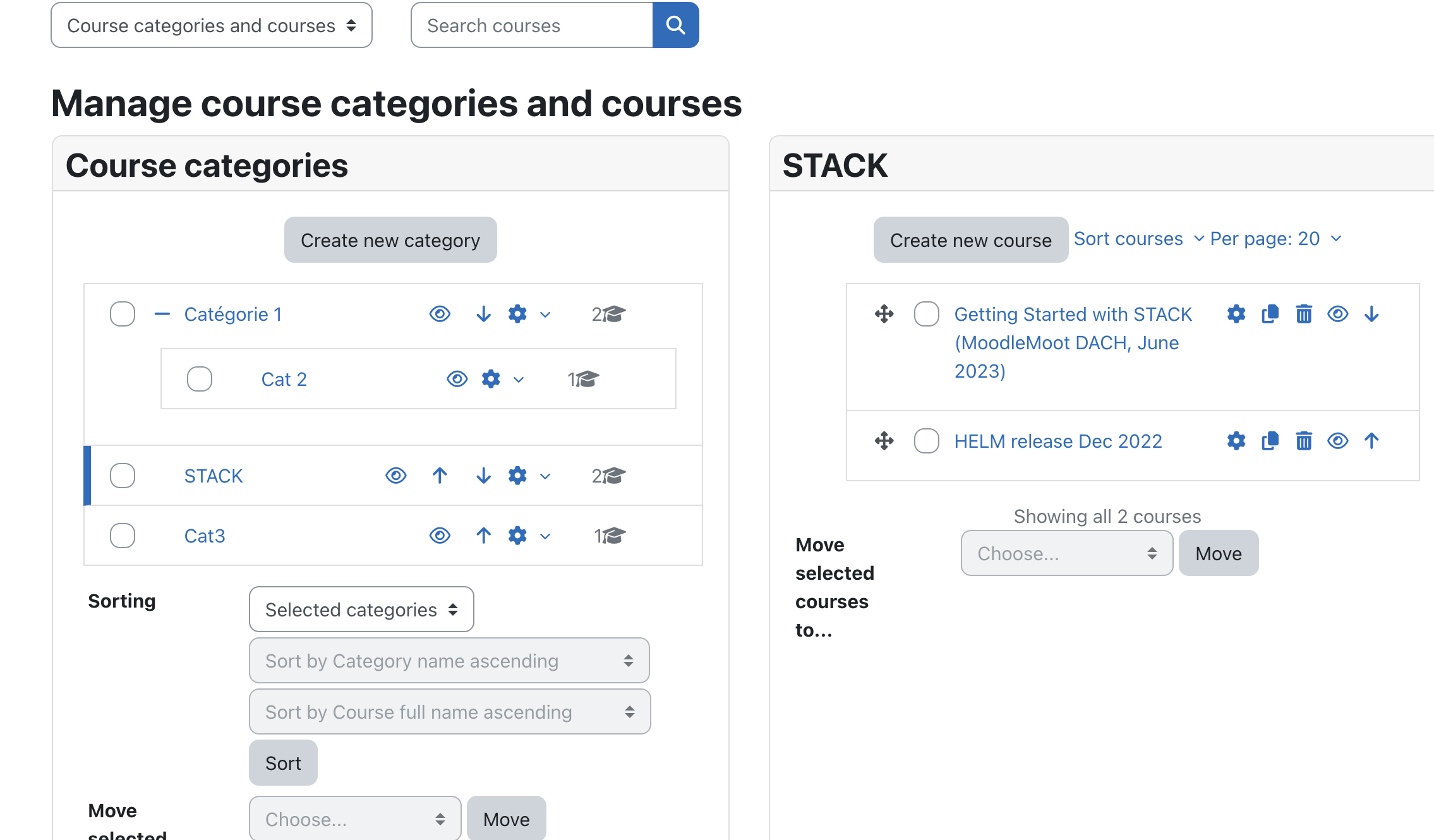Open settings gear for Cat3

pos(517,536)
